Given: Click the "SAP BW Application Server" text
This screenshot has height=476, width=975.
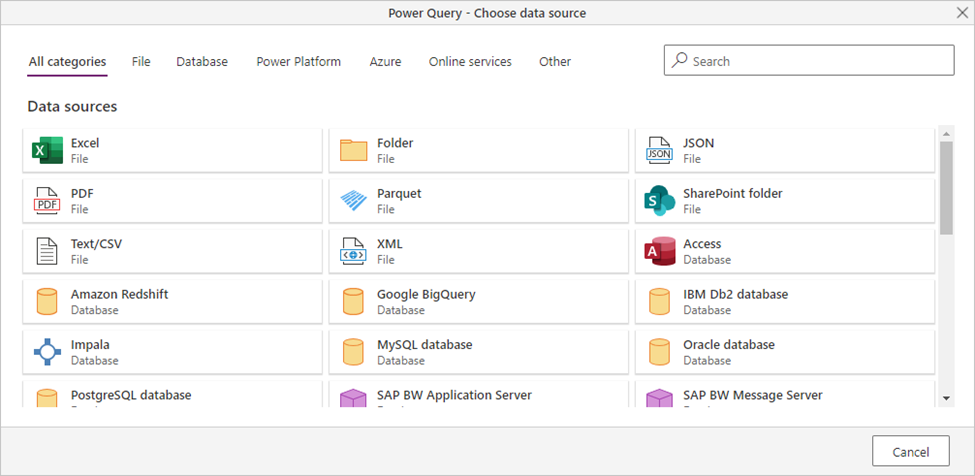Looking at the screenshot, I should (455, 395).
